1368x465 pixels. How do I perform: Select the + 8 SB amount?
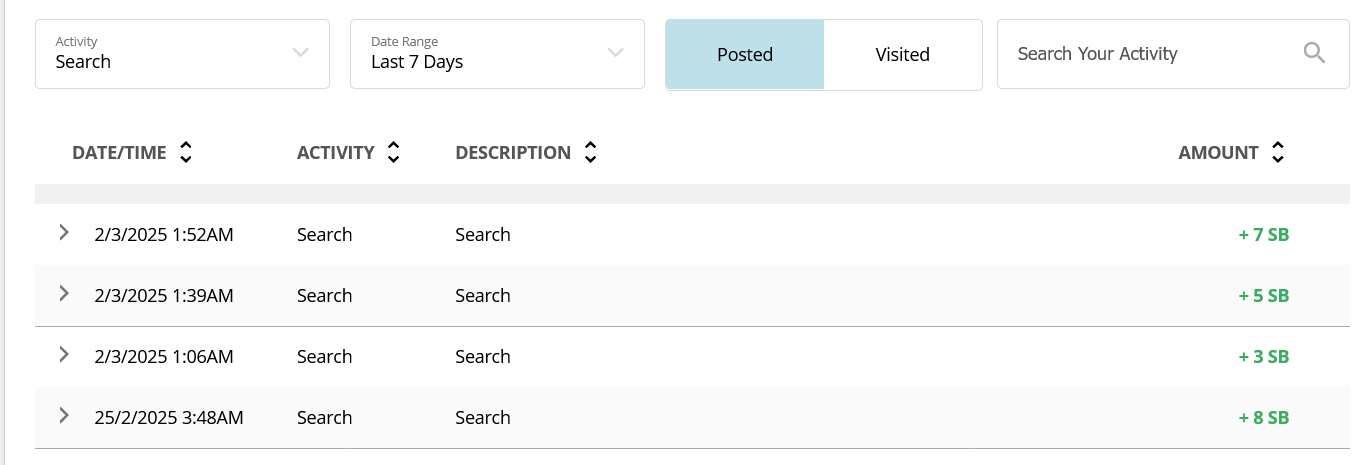tap(1264, 418)
